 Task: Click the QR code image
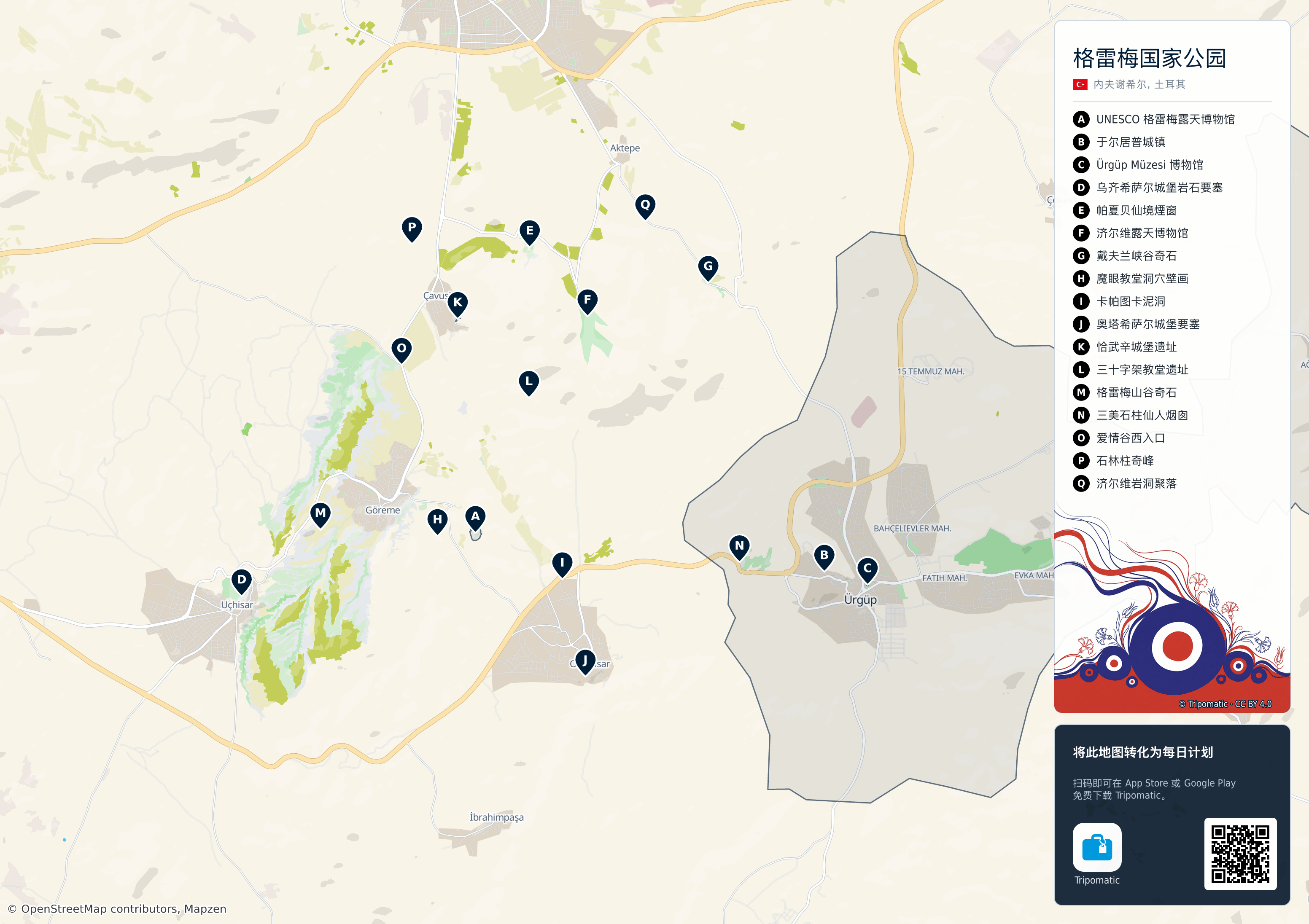coord(1240,853)
